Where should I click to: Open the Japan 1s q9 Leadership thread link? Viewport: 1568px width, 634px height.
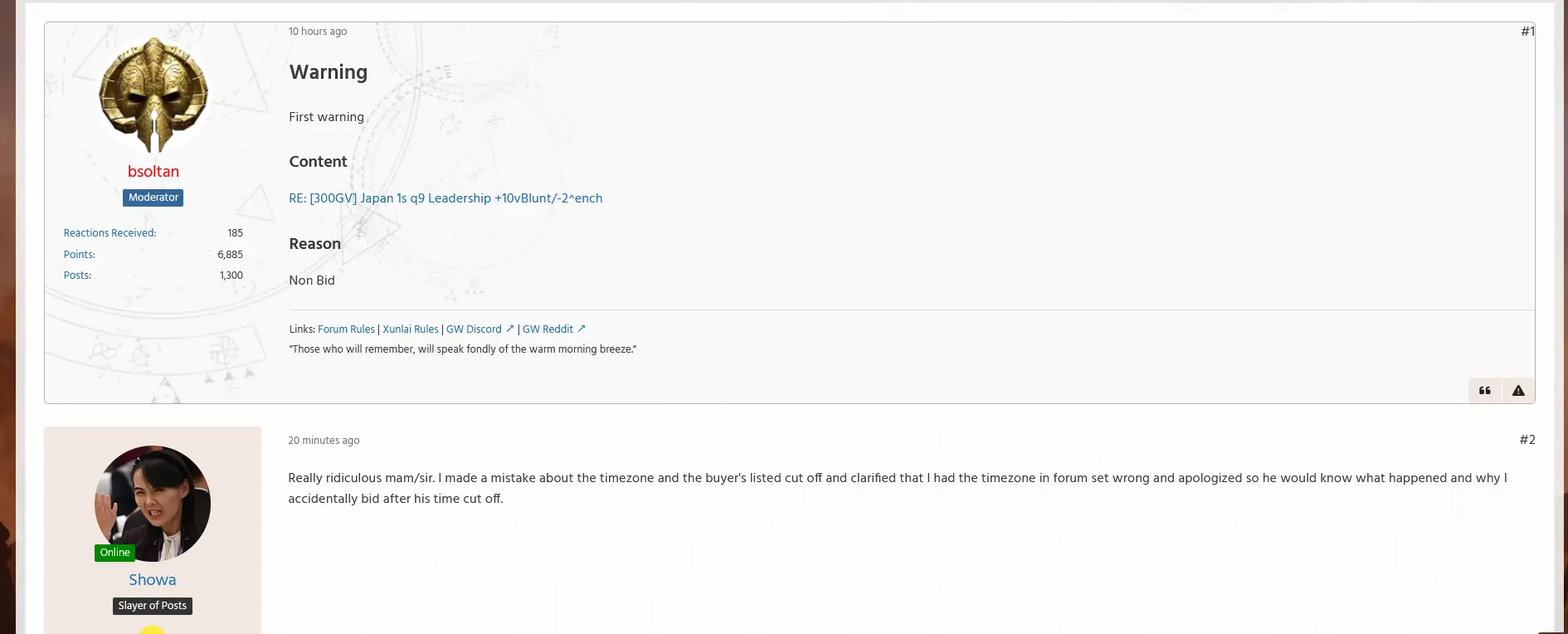[446, 198]
